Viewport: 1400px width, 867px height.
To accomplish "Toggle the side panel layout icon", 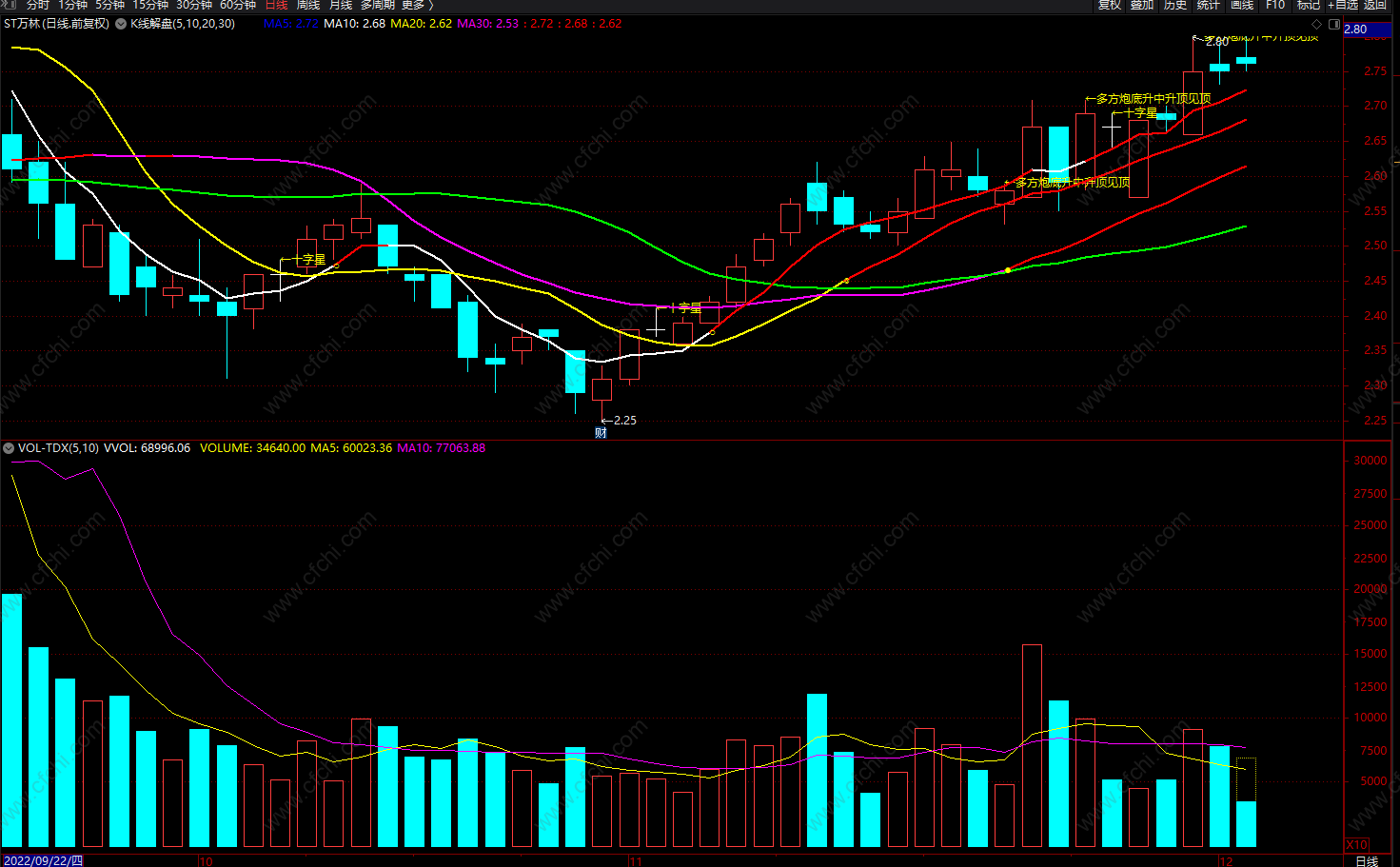I will click(x=1334, y=25).
